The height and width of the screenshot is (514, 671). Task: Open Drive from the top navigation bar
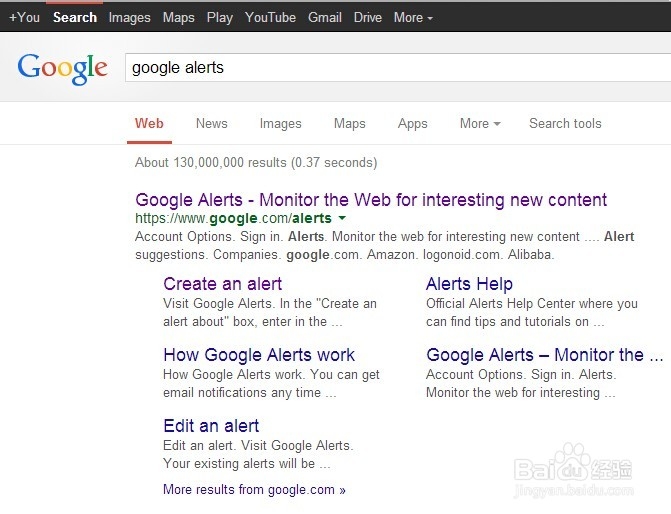click(x=368, y=18)
